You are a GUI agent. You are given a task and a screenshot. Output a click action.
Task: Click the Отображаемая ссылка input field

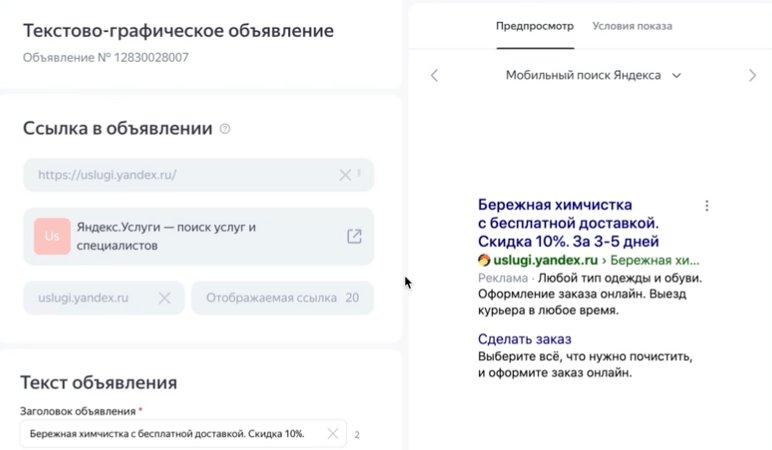pyautogui.click(x=282, y=298)
